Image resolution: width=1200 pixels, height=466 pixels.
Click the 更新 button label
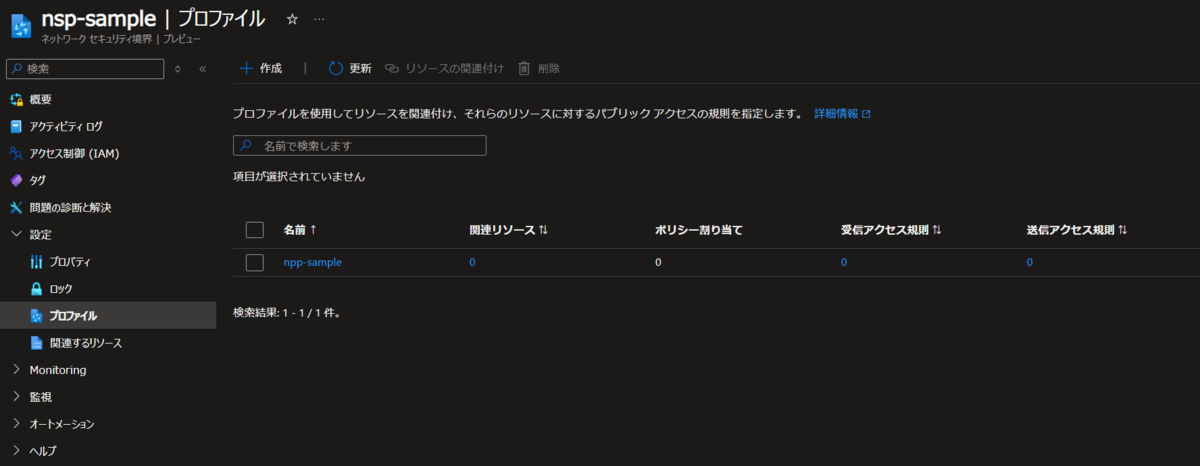click(x=360, y=68)
